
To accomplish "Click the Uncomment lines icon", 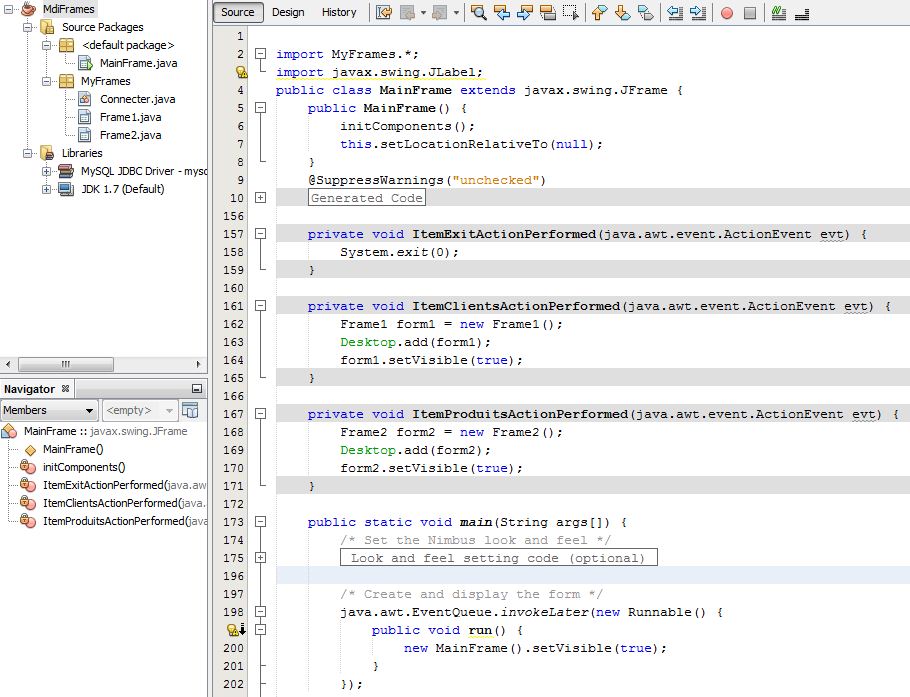I will point(802,13).
